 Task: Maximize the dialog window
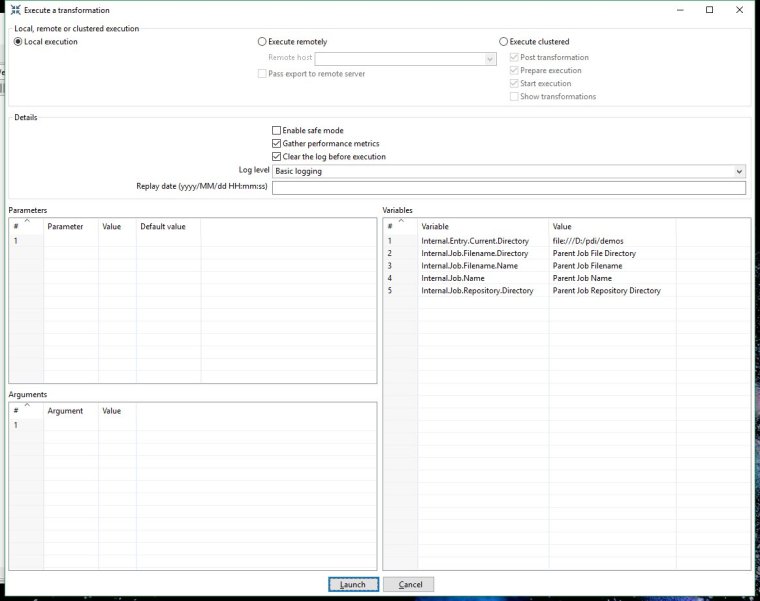pos(709,10)
